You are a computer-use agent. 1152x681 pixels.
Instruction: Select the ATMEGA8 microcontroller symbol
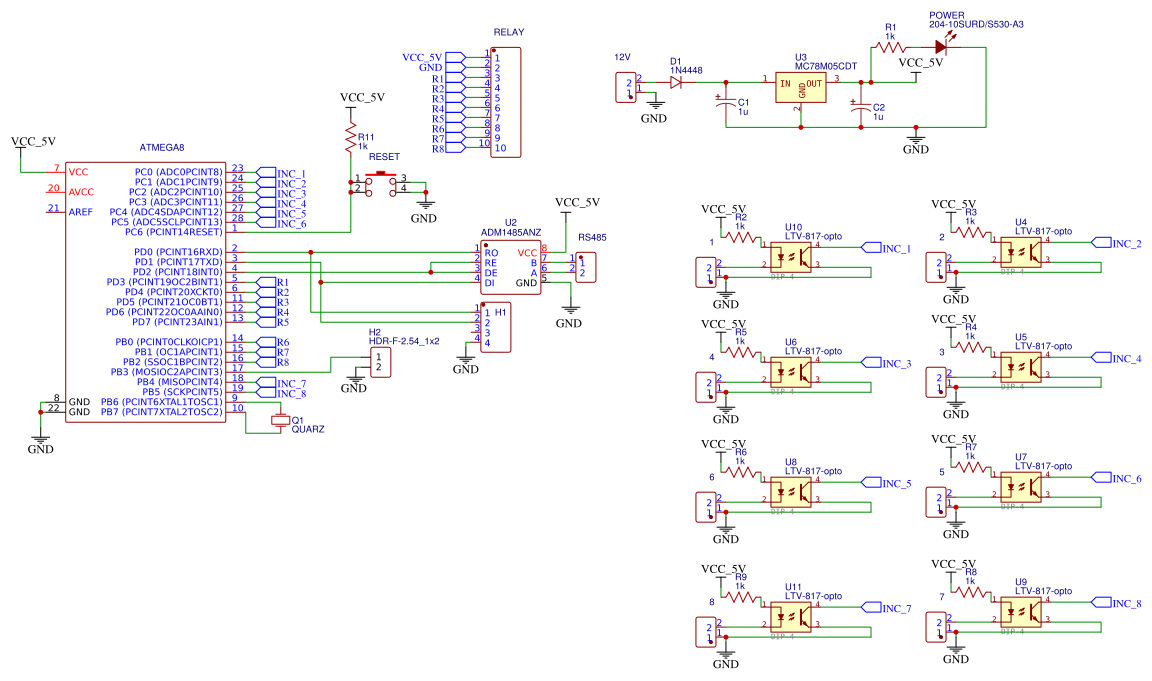coord(145,290)
